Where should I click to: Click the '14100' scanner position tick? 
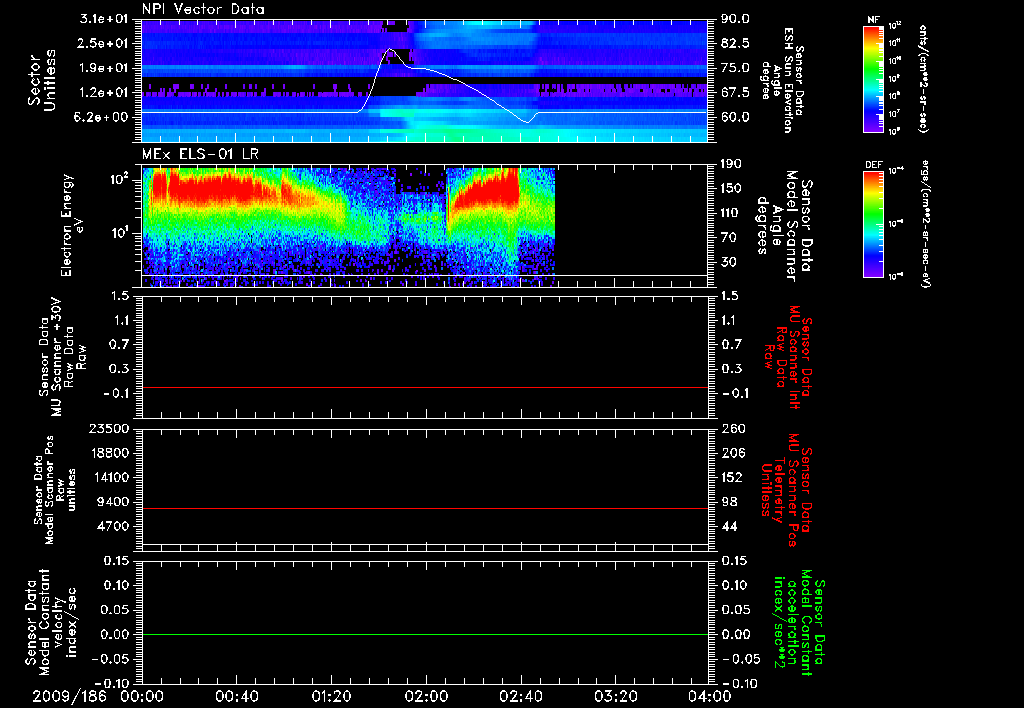[x=111, y=477]
